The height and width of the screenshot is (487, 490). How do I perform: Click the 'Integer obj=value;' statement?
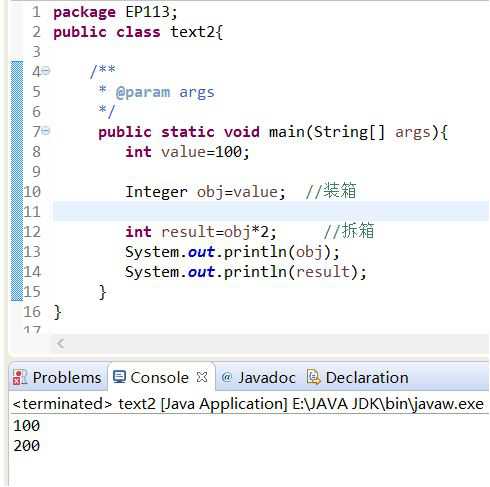point(205,192)
